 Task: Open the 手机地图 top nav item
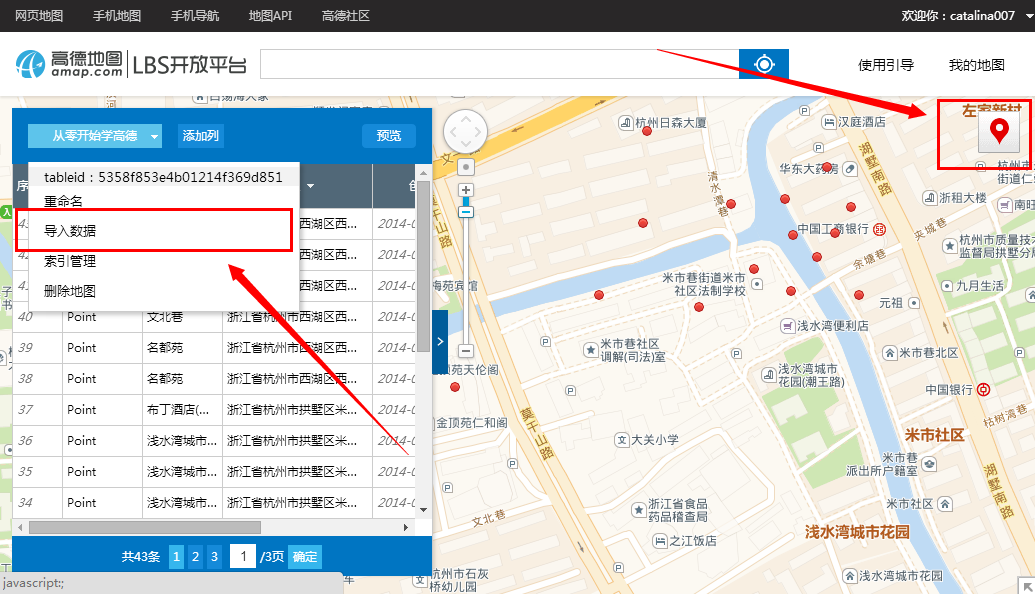[117, 16]
